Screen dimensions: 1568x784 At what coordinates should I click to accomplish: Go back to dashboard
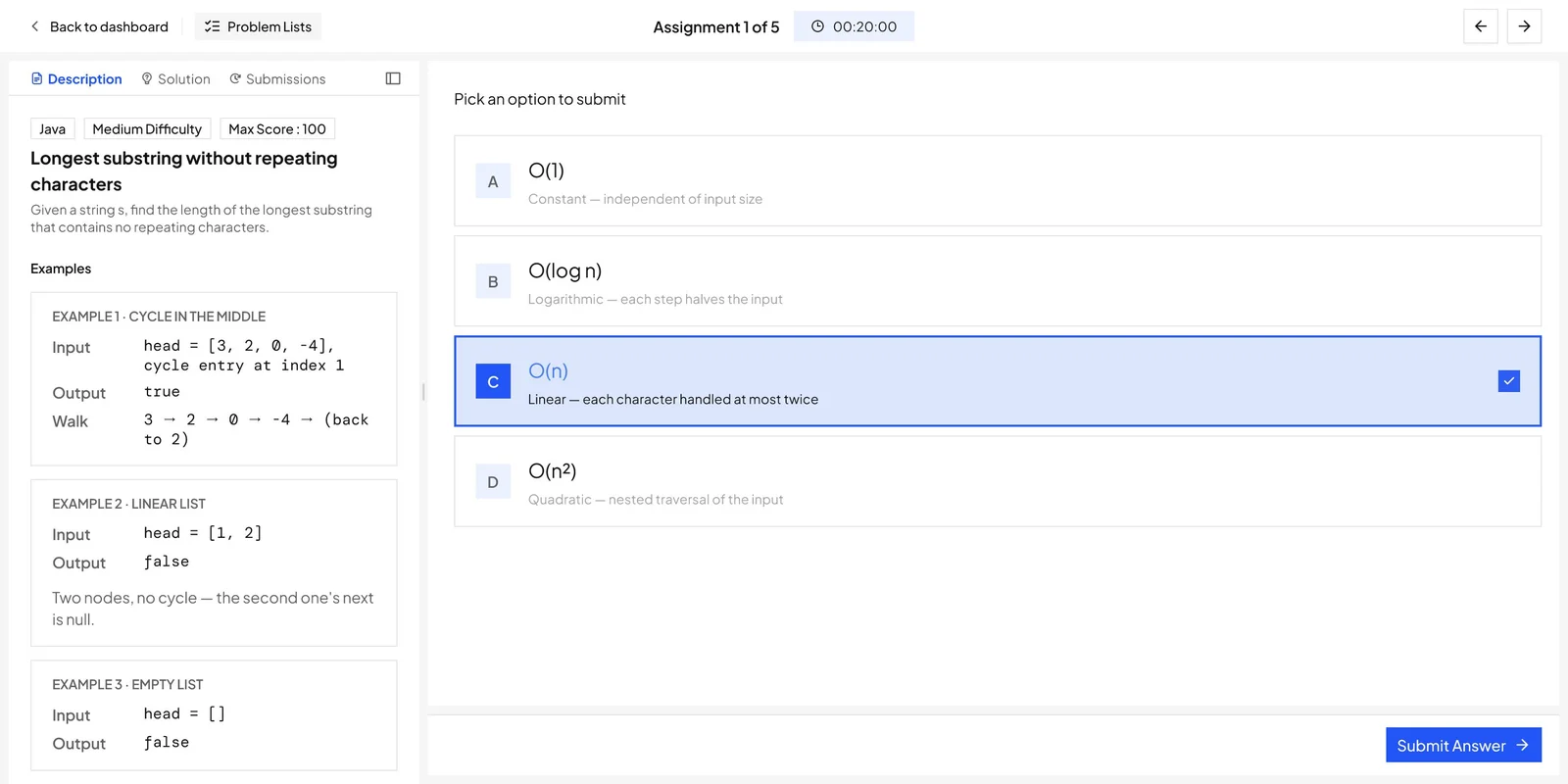point(99,26)
